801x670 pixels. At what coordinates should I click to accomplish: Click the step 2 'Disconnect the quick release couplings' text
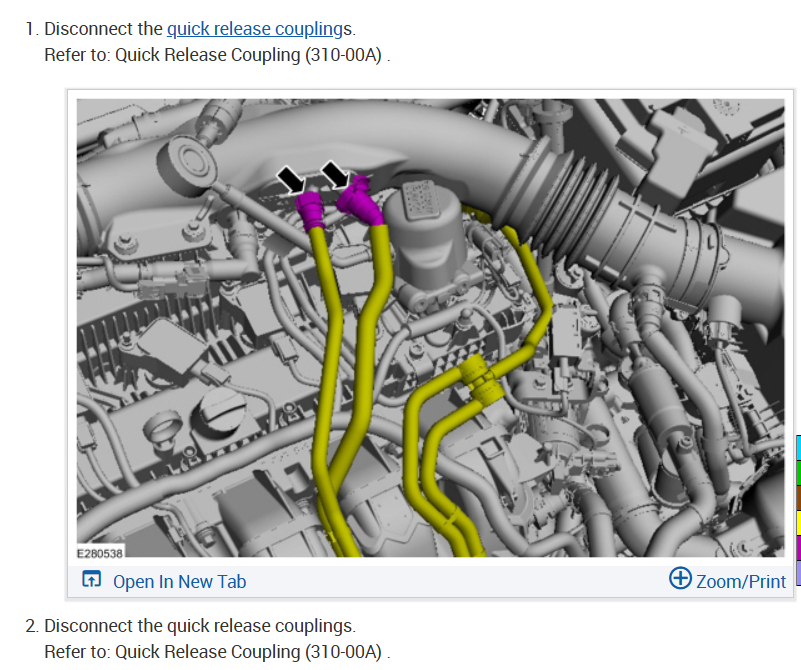[x=200, y=626]
